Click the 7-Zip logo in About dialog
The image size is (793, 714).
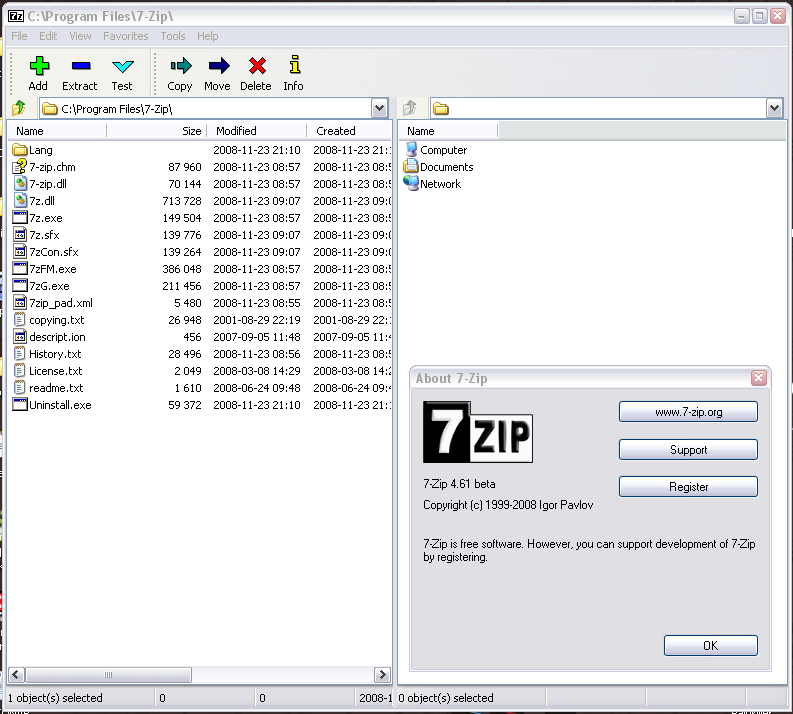pyautogui.click(x=478, y=432)
